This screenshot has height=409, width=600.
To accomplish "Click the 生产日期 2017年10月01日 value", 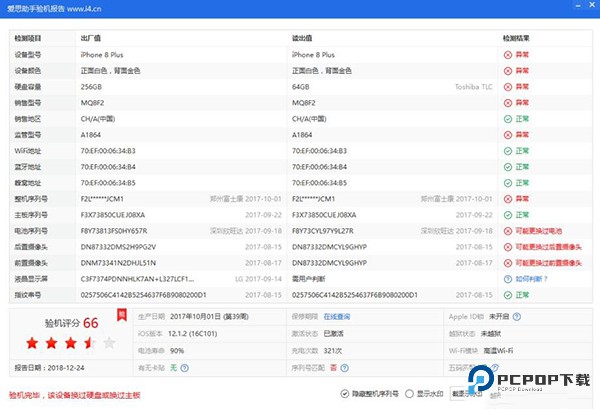I will (x=209, y=316).
